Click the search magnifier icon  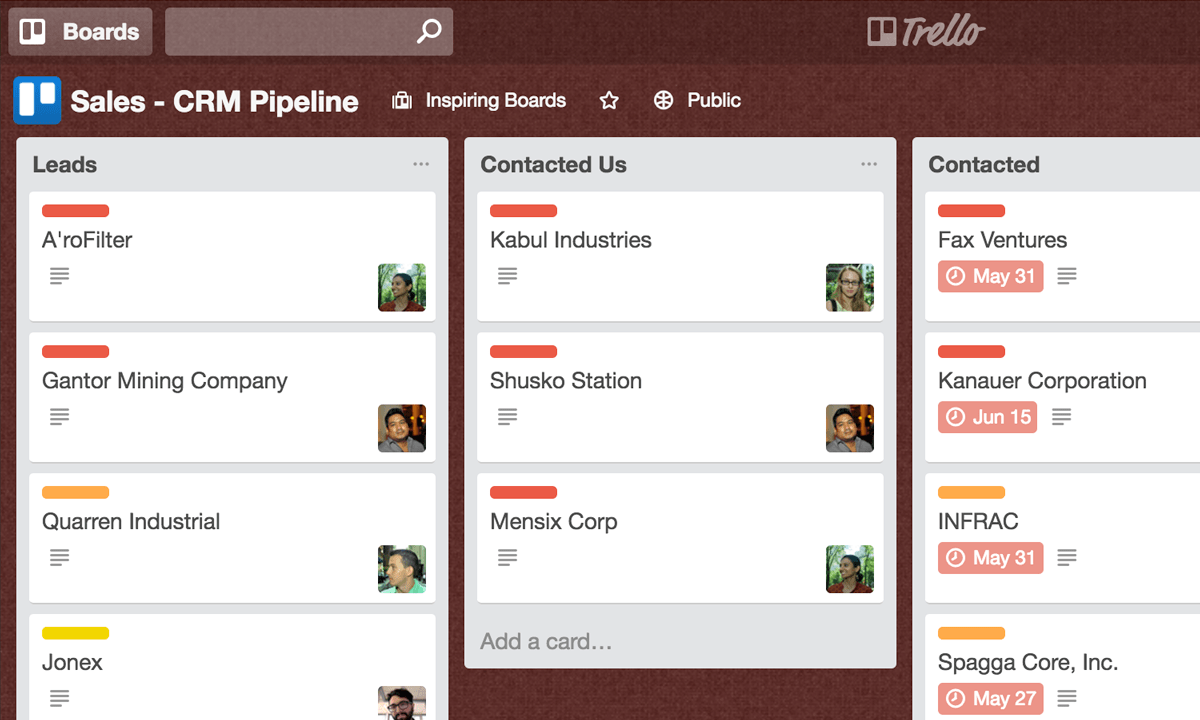(x=429, y=32)
